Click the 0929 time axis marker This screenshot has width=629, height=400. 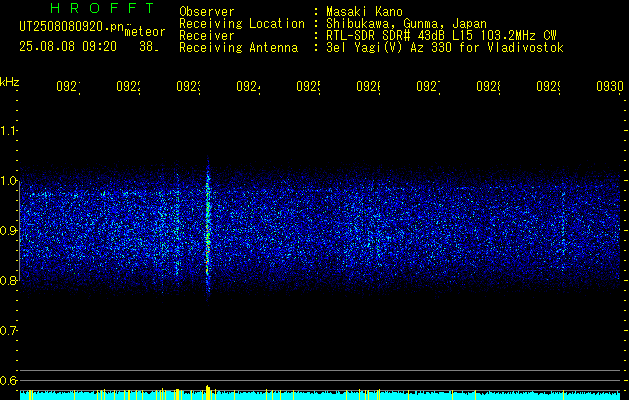(548, 87)
